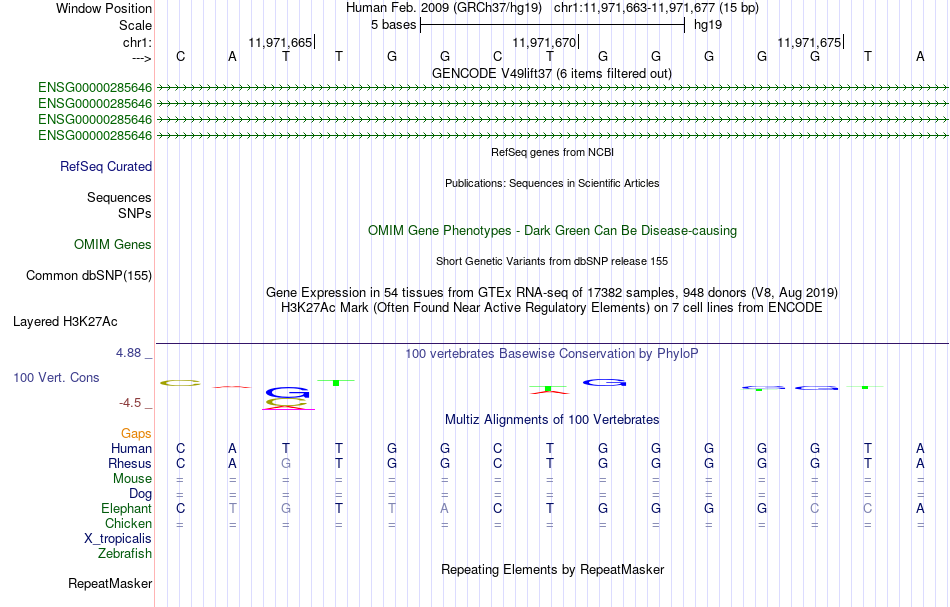This screenshot has height=607, width=950.
Task: Click '100 vertebrates Basewise Conservation by PhyloP' title
Action: [552, 353]
